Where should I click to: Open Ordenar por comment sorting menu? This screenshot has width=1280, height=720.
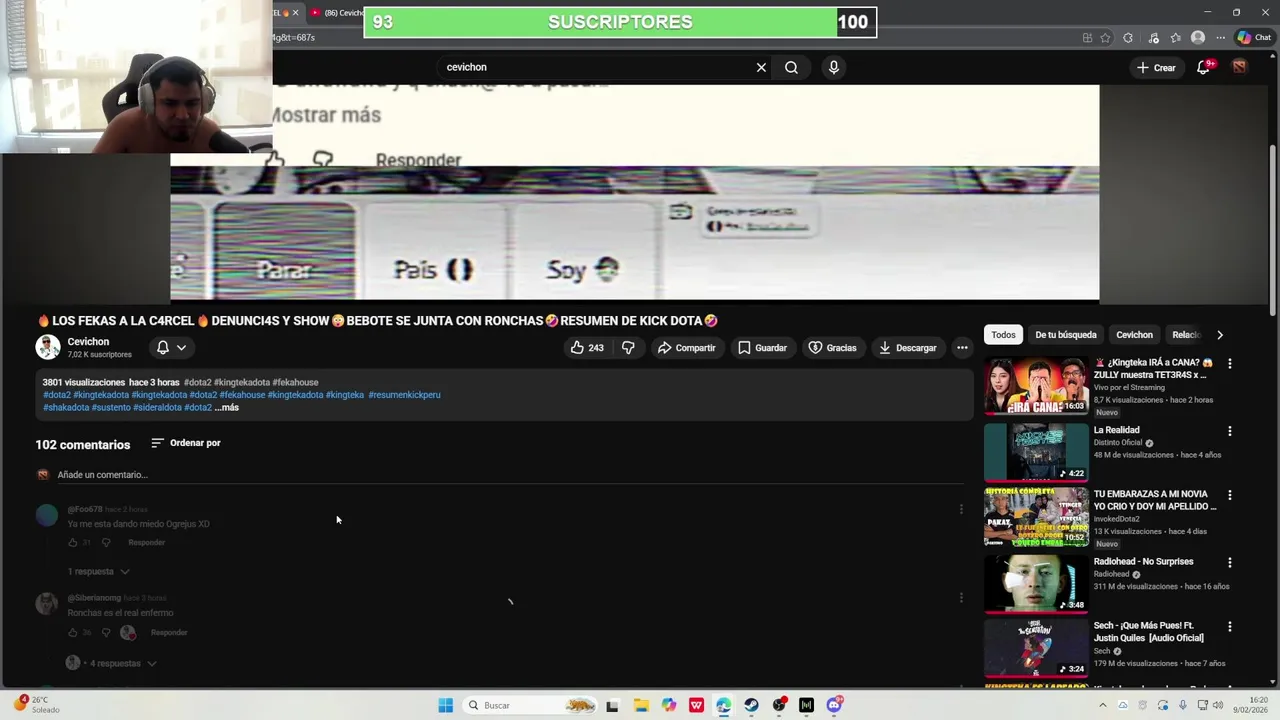(186, 443)
